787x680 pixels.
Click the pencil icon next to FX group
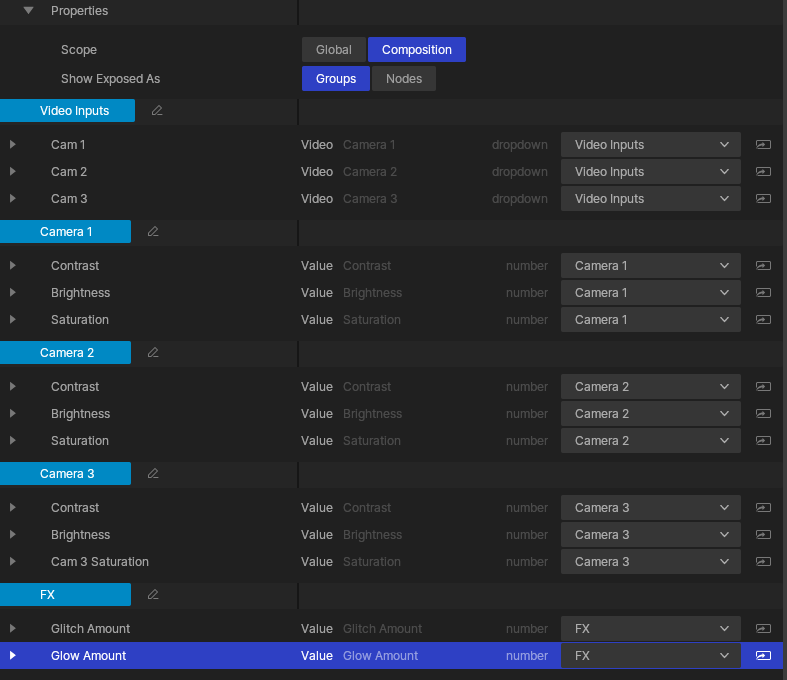coord(153,595)
